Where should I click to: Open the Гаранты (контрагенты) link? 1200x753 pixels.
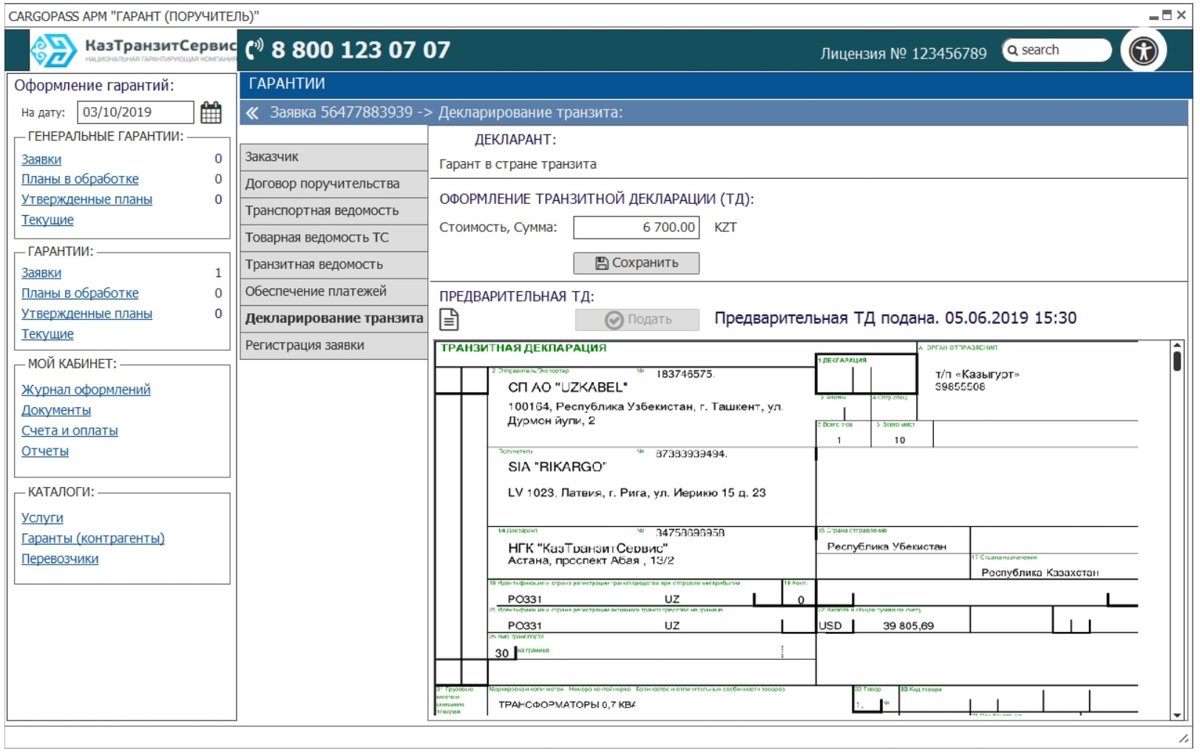93,539
